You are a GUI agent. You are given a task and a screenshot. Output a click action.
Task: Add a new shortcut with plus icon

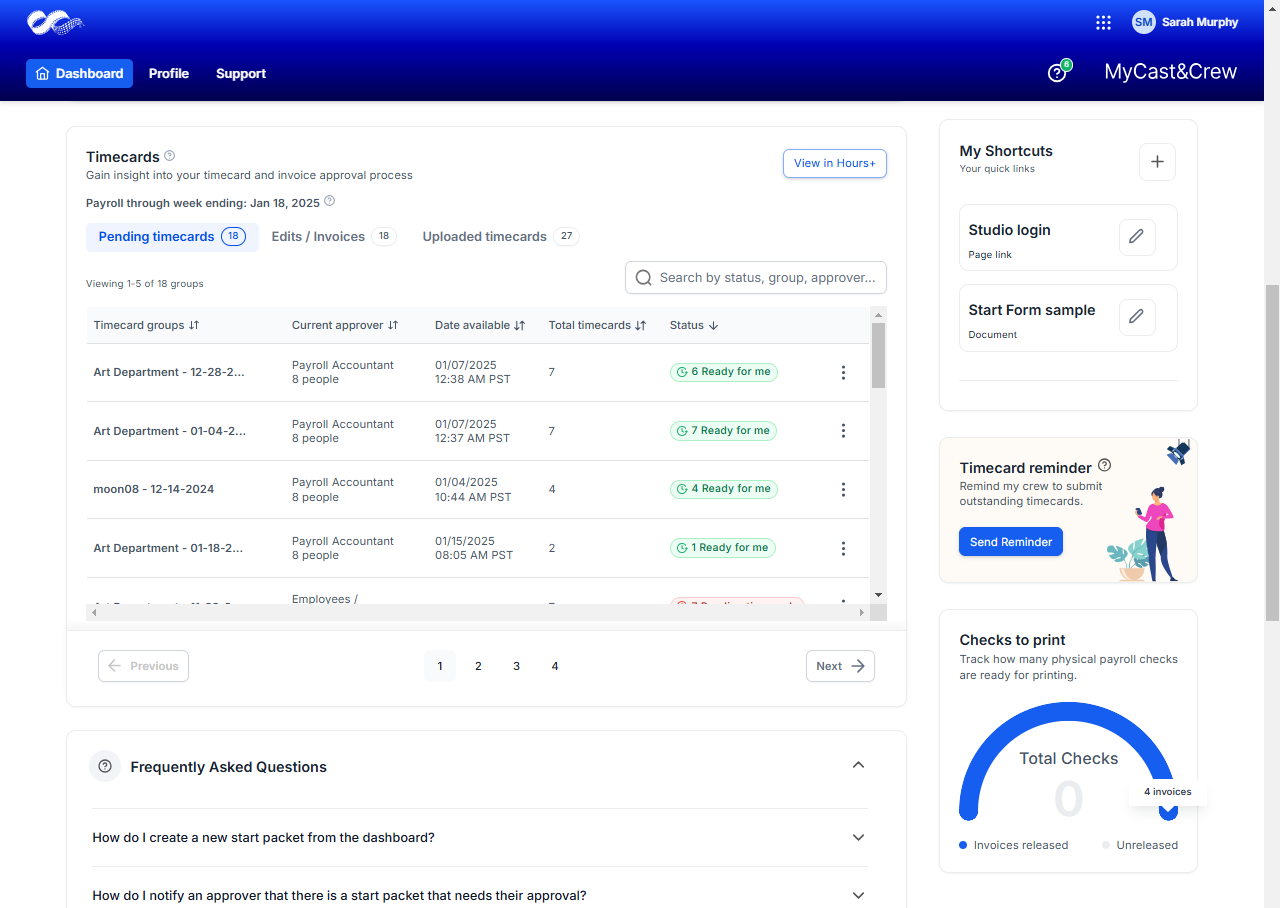tap(1157, 162)
